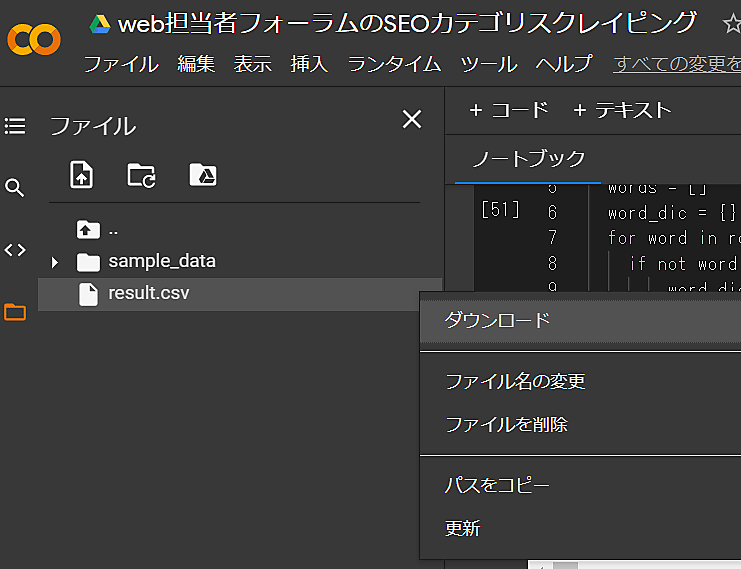Viewport: 741px width, 569px height.
Task: Click the upload file icon
Action: (81, 175)
